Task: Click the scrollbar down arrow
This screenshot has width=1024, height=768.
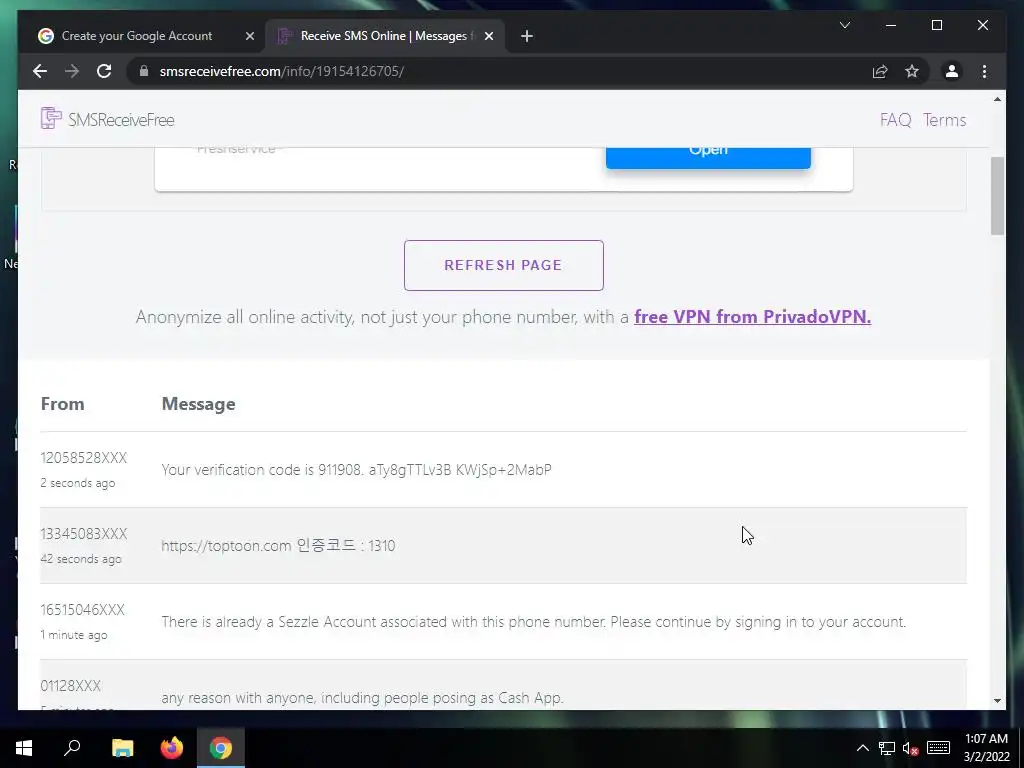Action: (x=997, y=701)
